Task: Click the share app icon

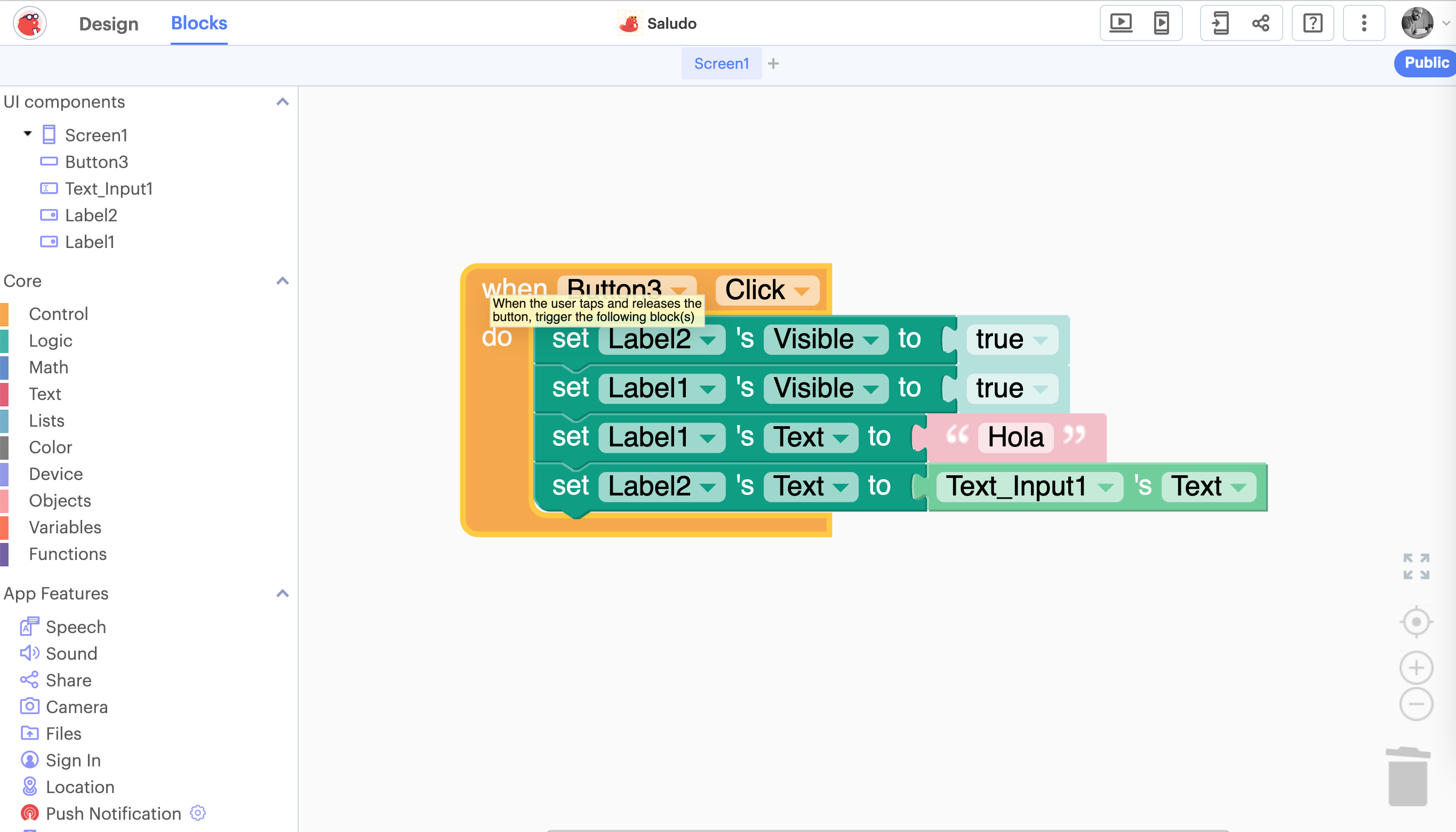Action: [x=1261, y=23]
